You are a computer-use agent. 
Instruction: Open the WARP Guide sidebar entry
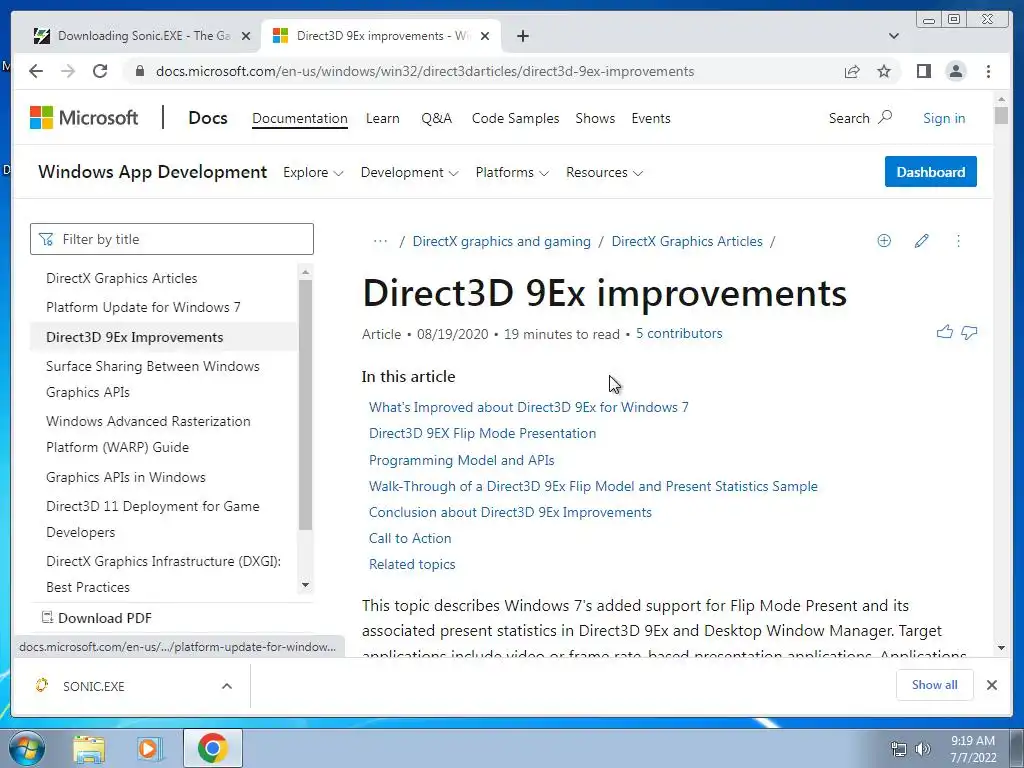148,434
